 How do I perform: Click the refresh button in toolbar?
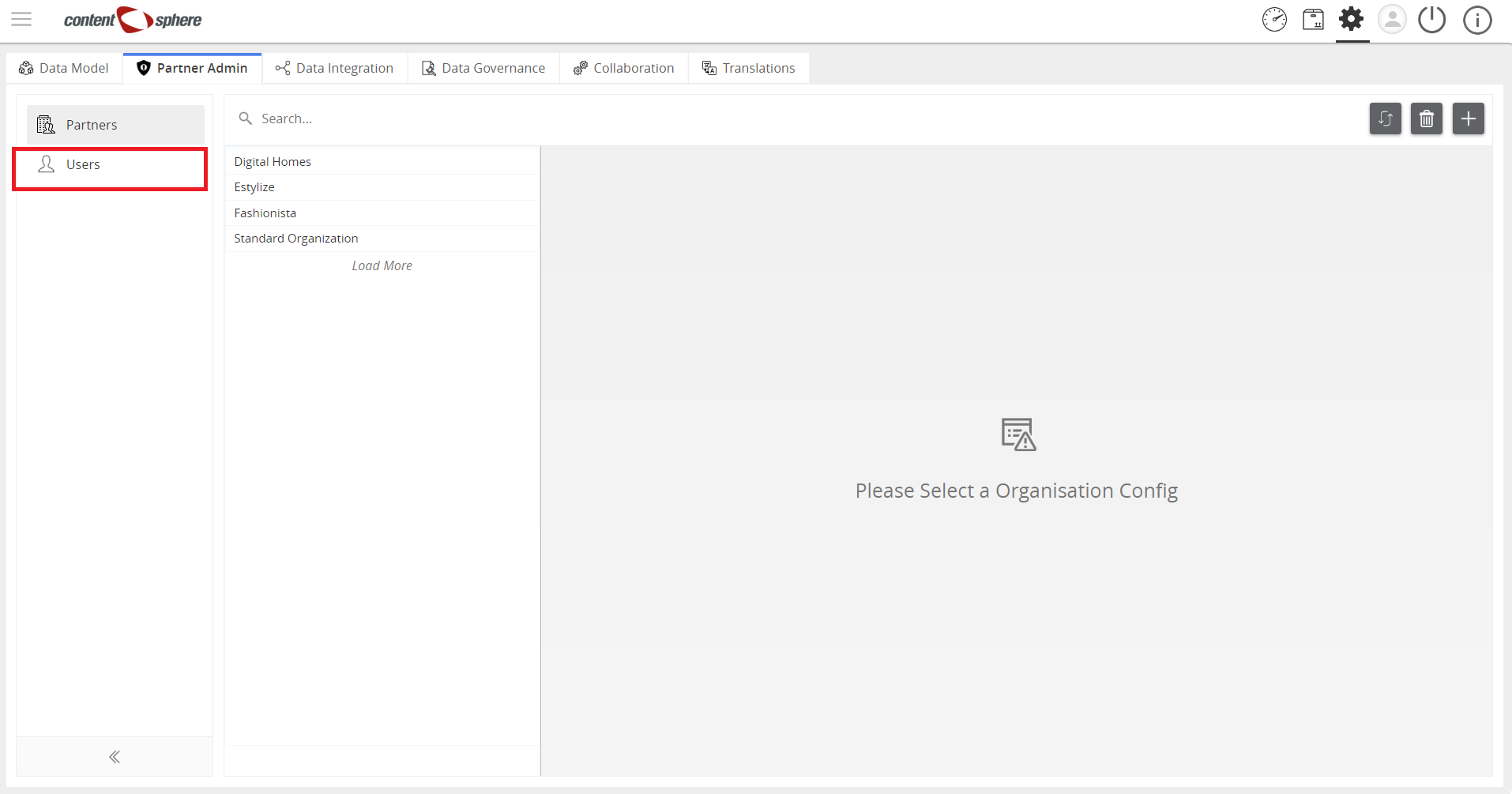[x=1386, y=119]
